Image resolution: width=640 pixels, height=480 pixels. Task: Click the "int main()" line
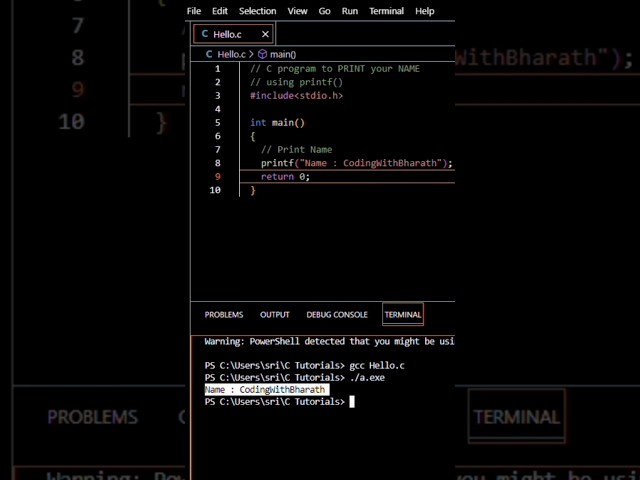(x=277, y=122)
